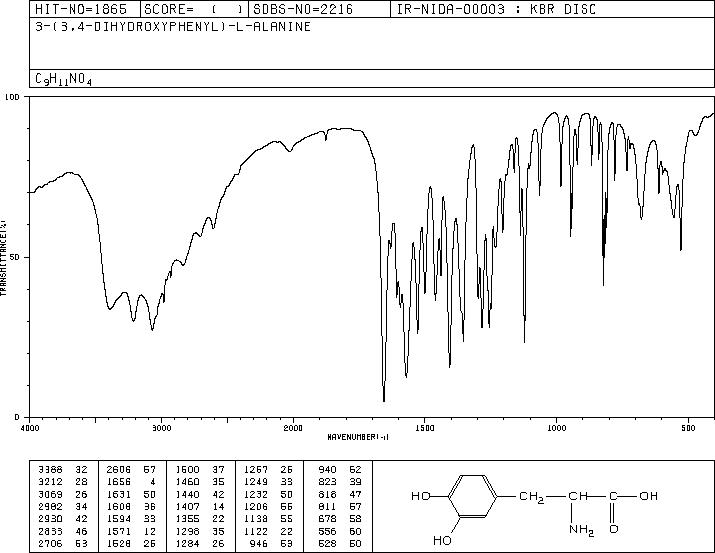The width and height of the screenshot is (715, 553).
Task: Click the TRANSMITTANCE axis title
Action: 4,258
